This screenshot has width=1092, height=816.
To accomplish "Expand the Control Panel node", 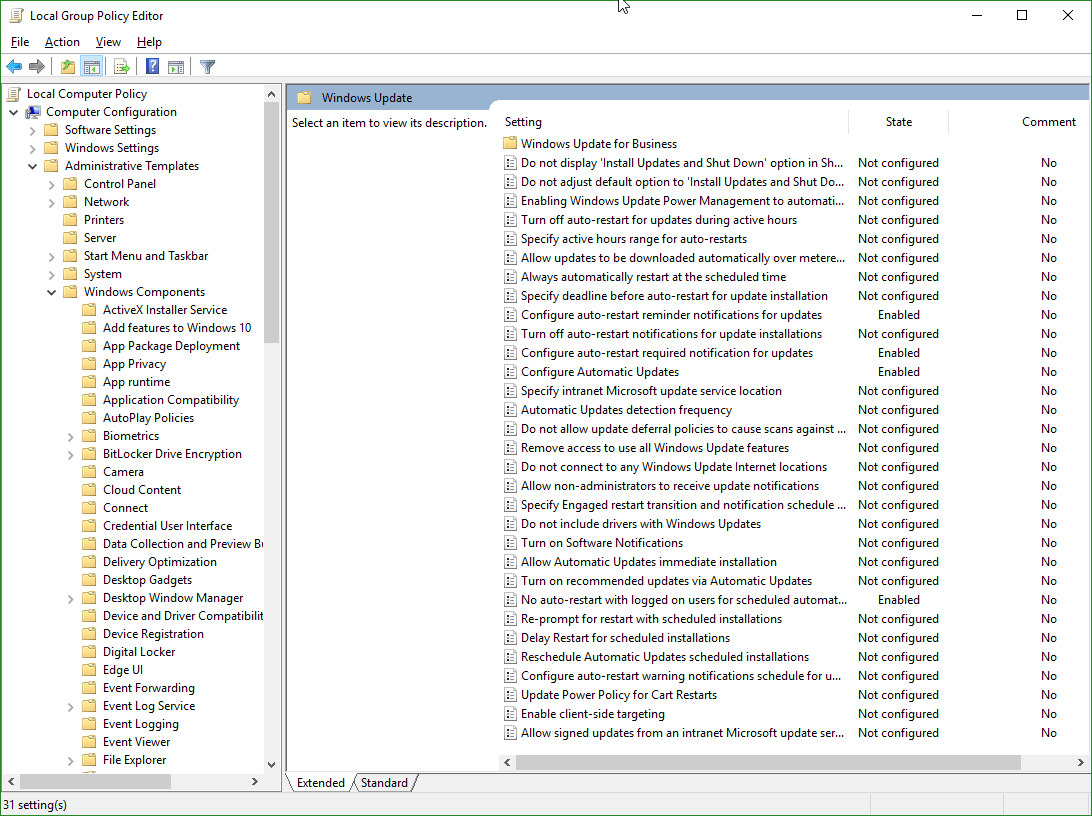I will 52,185.
